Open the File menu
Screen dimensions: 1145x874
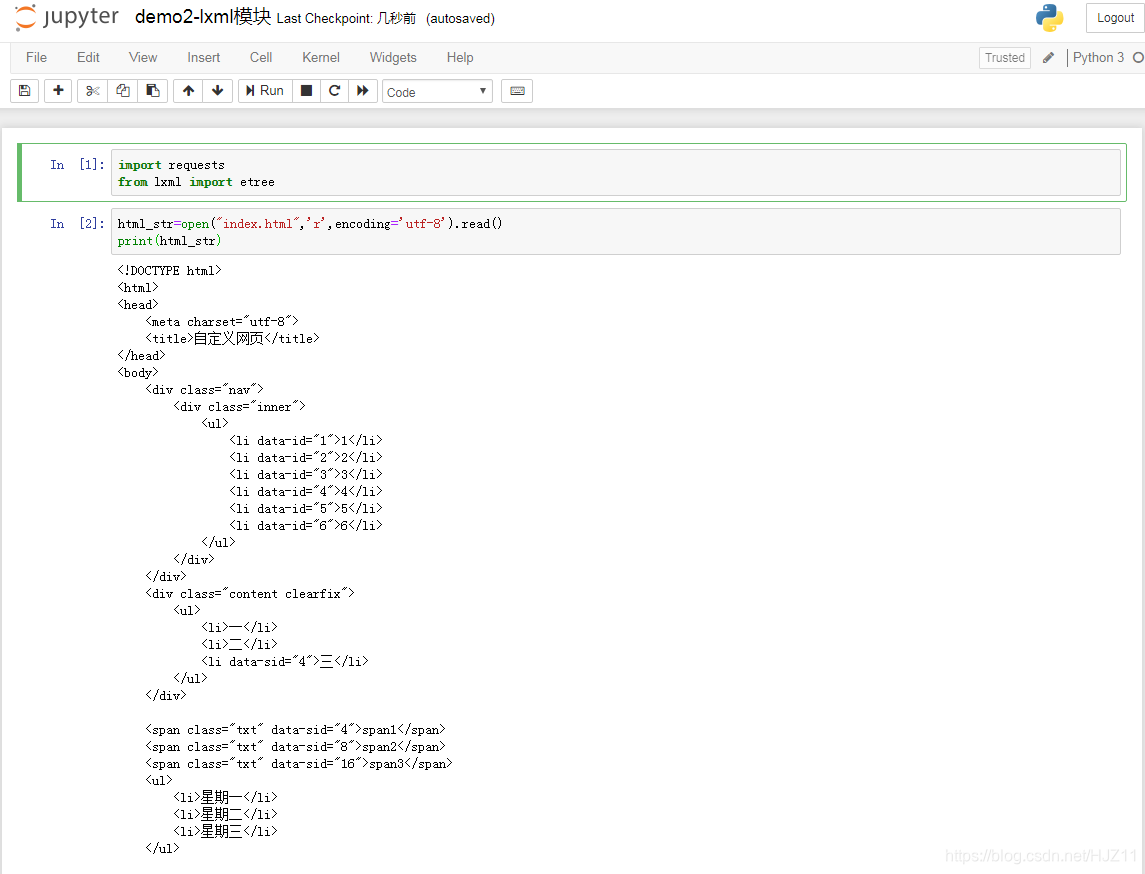coord(37,58)
